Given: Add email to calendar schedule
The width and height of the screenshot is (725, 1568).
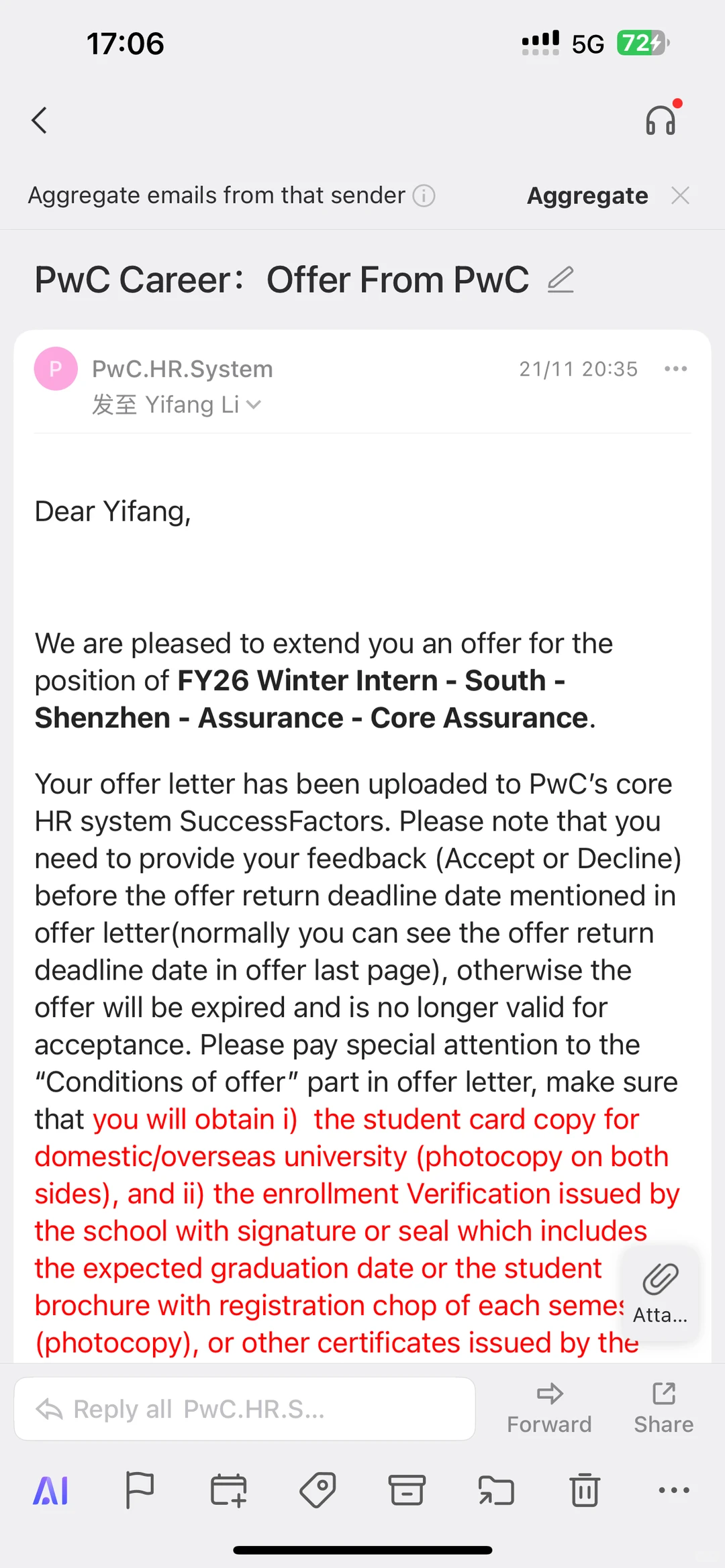Looking at the screenshot, I should (229, 1490).
